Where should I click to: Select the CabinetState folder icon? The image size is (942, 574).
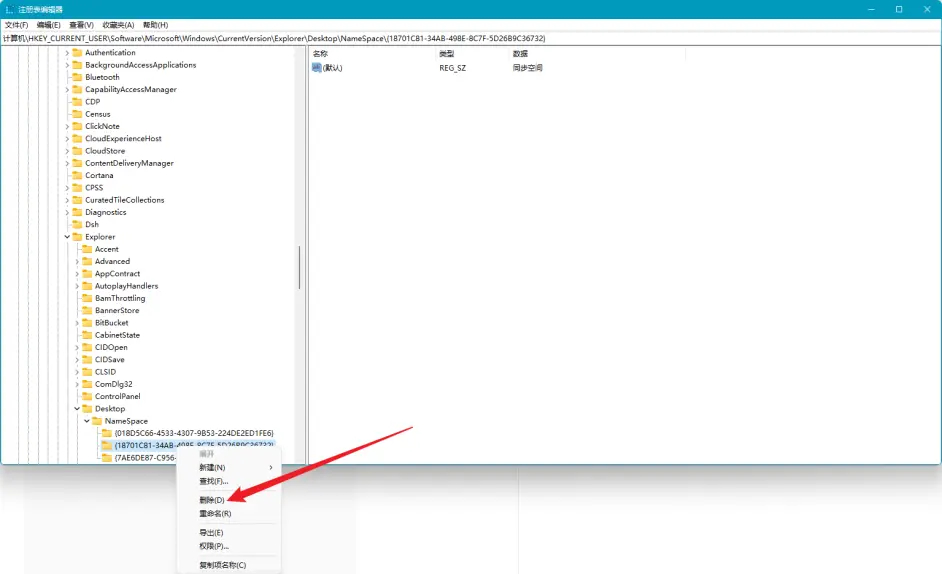click(87, 335)
